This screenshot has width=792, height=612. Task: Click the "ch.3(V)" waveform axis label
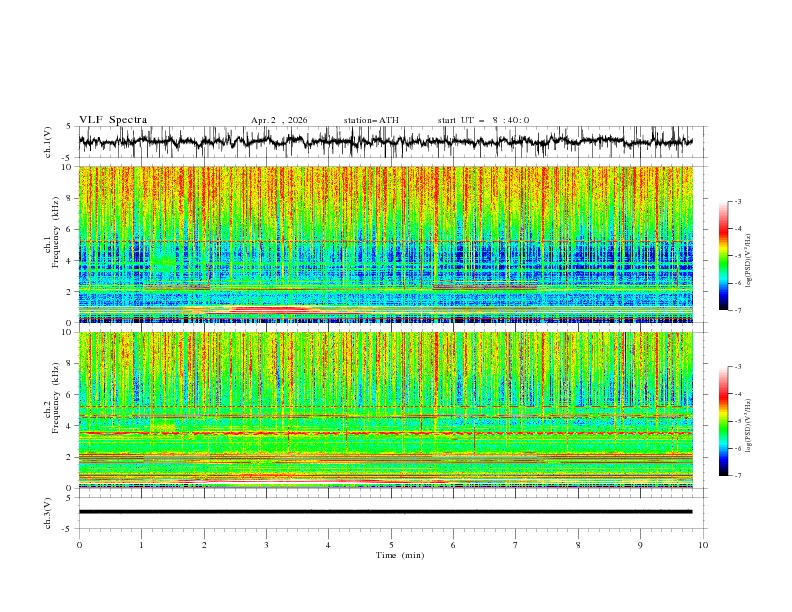(x=48, y=514)
